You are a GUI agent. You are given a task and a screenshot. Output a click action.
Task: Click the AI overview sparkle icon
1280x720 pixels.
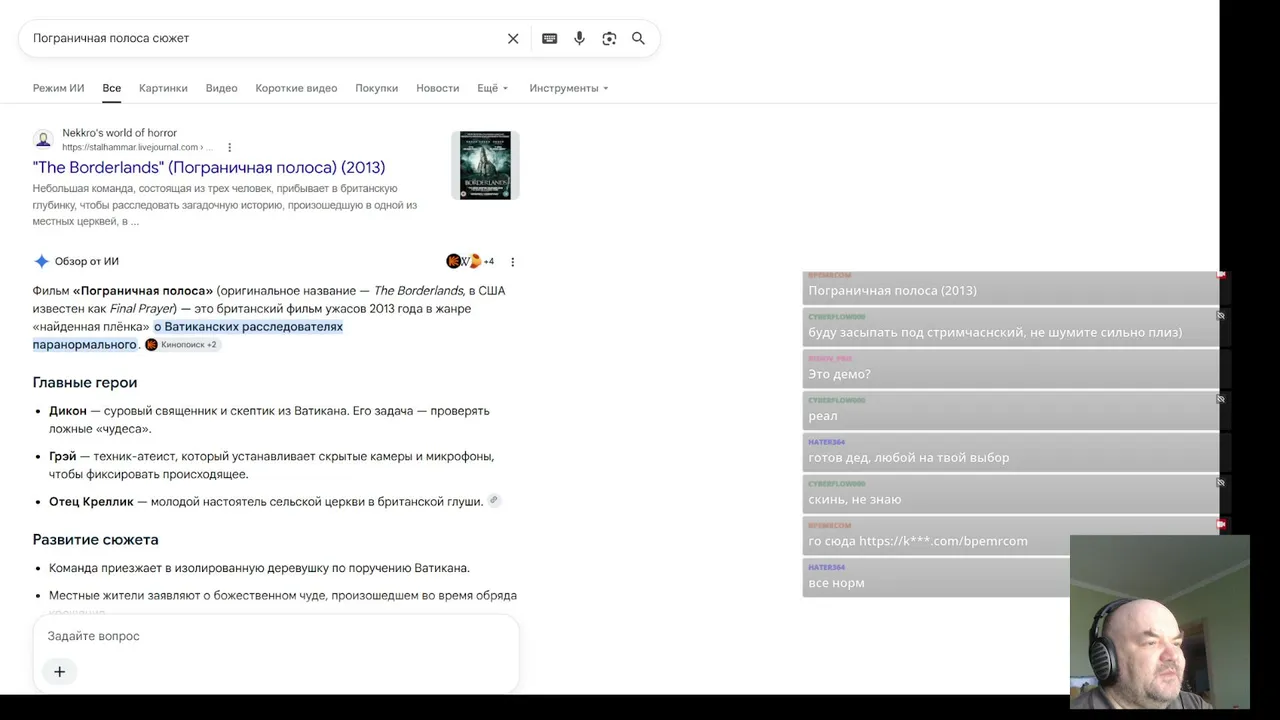41,262
